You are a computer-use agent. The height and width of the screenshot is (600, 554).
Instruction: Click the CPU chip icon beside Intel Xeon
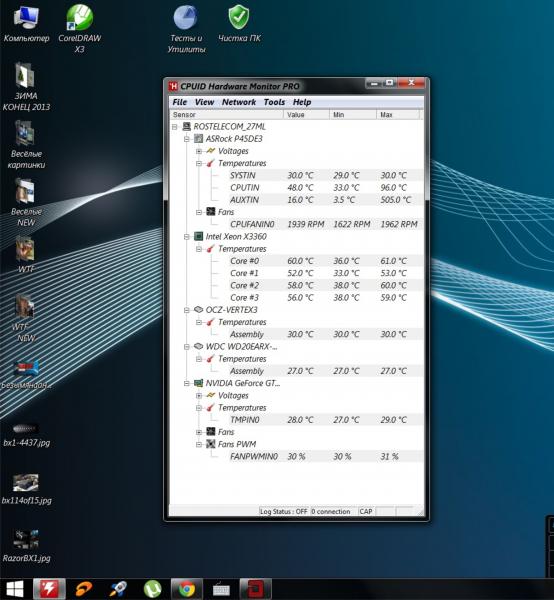tap(198, 236)
